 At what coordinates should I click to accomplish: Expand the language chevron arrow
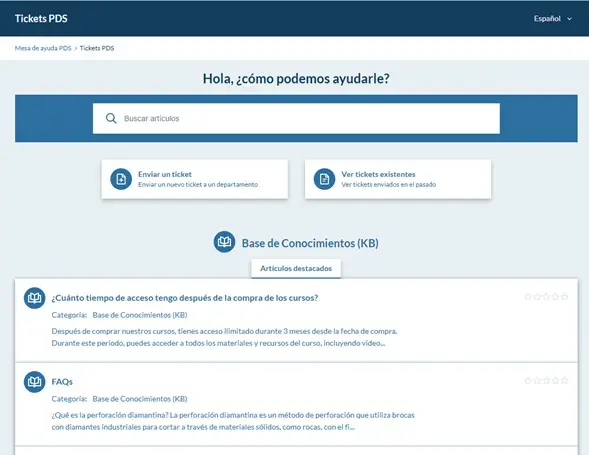[x=569, y=19]
